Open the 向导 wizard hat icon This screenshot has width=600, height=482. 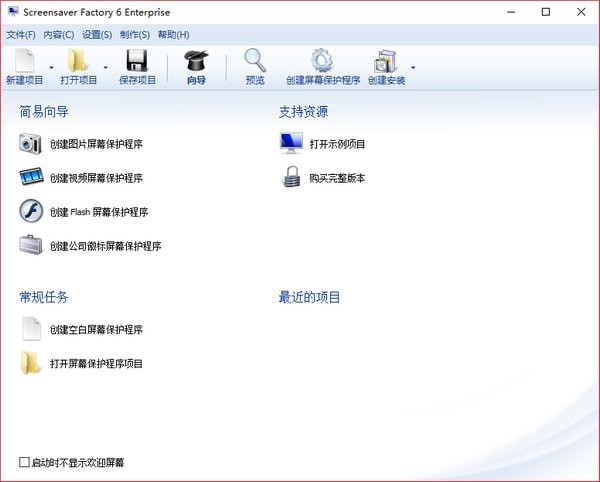point(196,61)
